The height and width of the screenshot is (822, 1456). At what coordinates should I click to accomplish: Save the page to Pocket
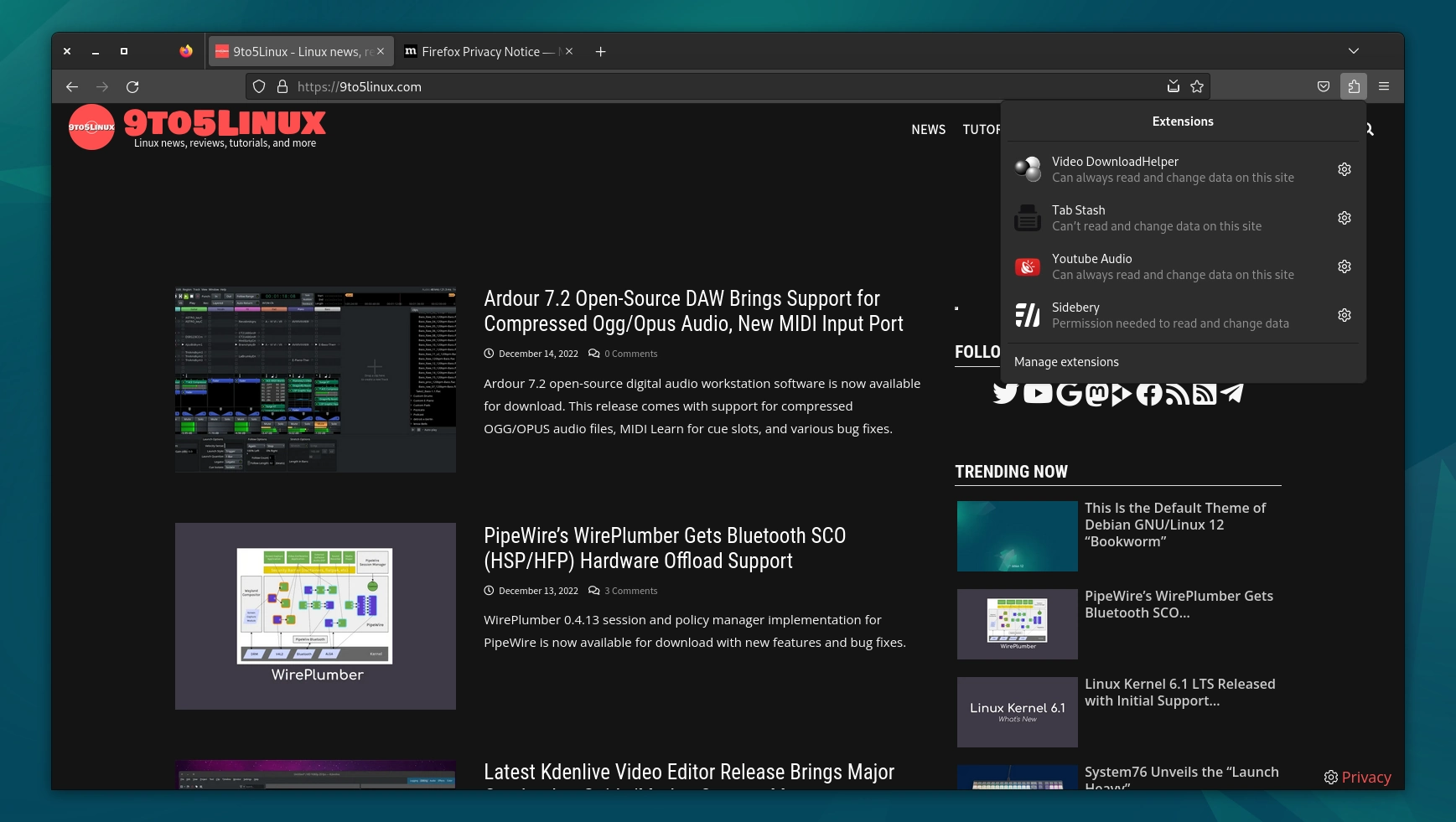pyautogui.click(x=1324, y=86)
